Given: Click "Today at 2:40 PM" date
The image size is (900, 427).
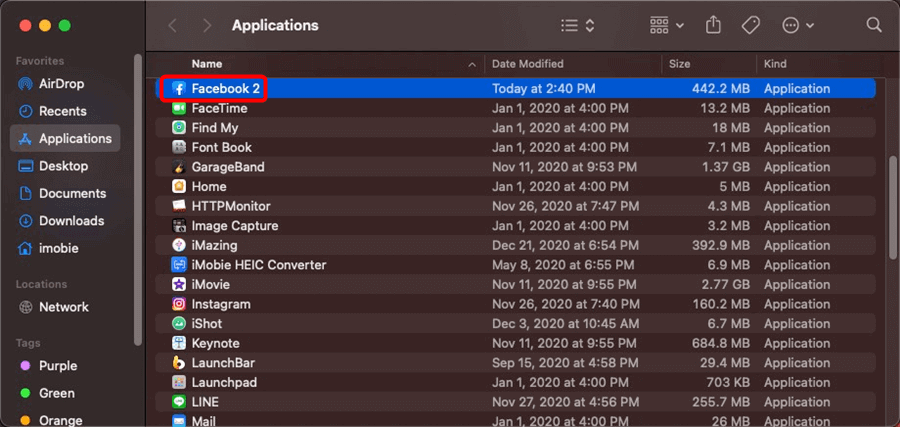Looking at the screenshot, I should 544,89.
